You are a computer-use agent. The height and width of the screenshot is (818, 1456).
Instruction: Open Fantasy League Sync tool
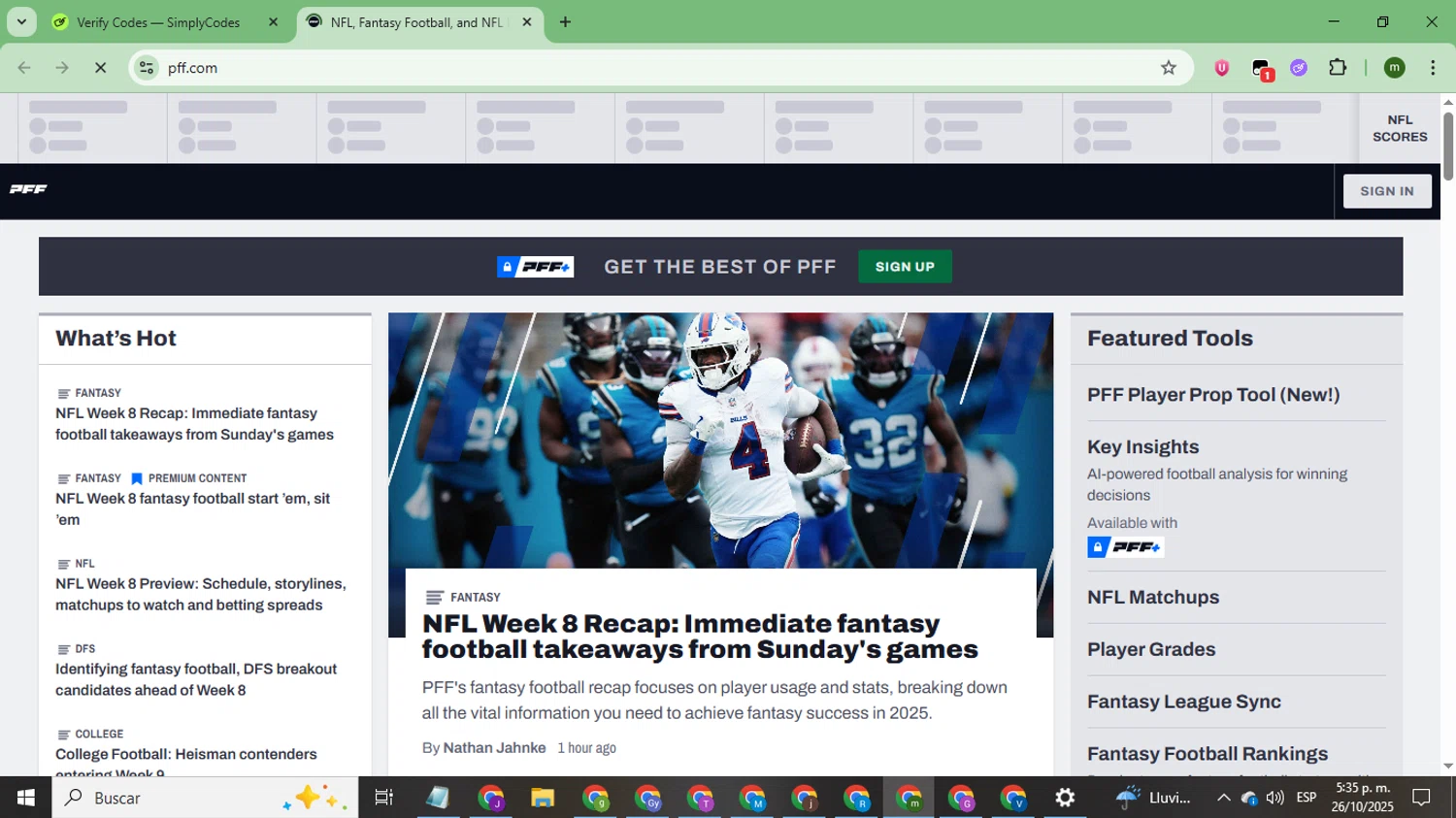coord(1184,702)
